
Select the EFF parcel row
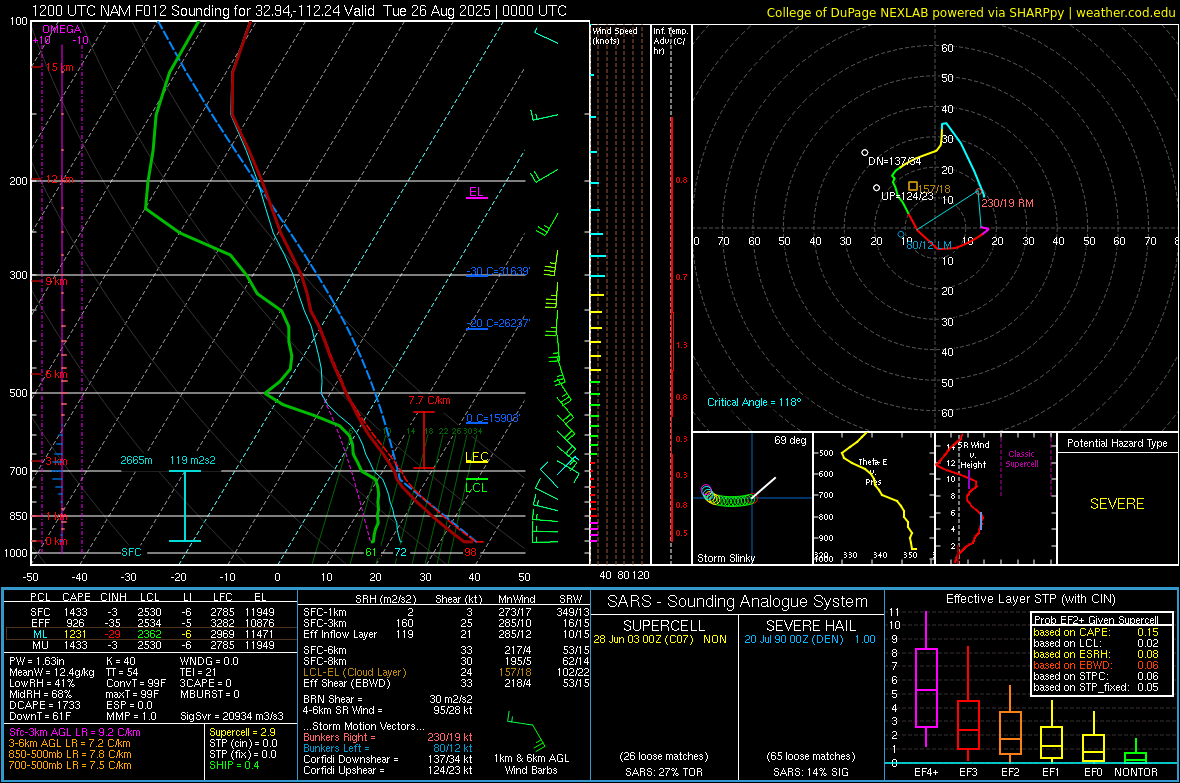[x=151, y=623]
